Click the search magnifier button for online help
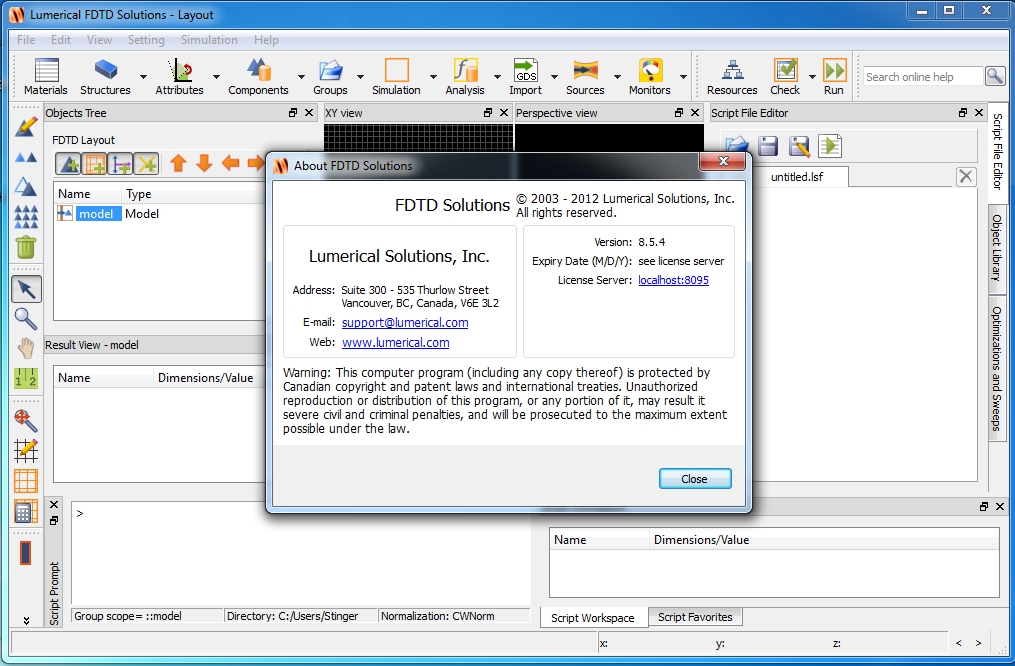The width and height of the screenshot is (1015, 666). pyautogui.click(x=994, y=76)
